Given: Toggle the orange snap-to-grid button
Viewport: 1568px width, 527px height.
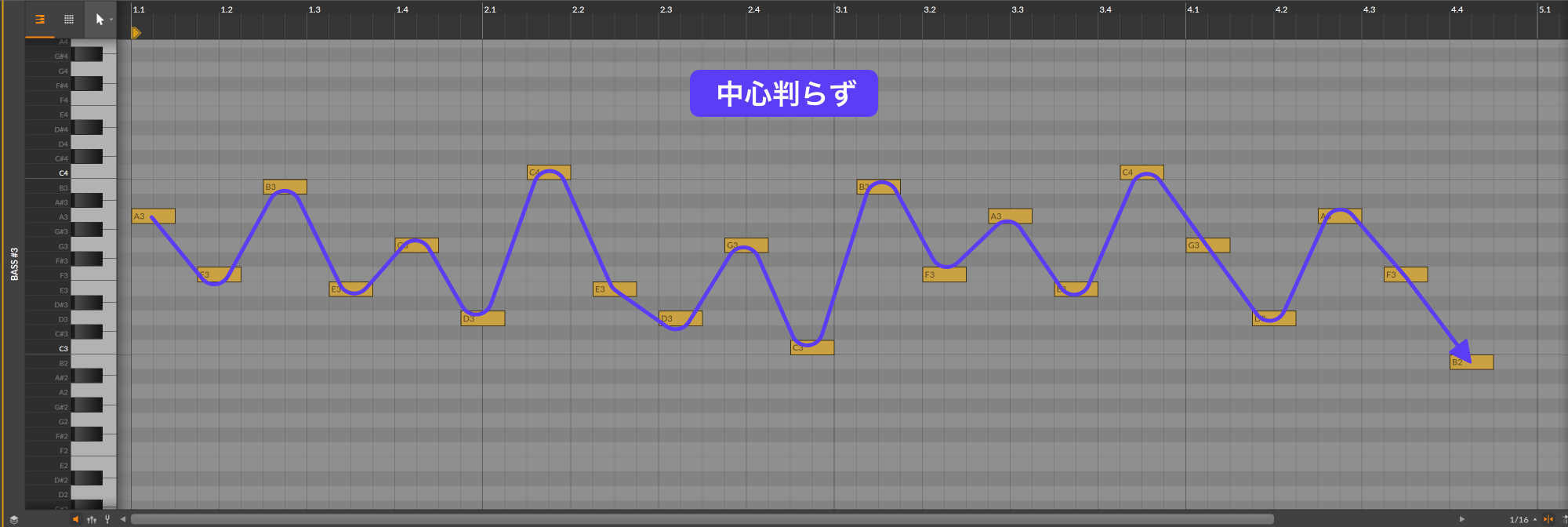Looking at the screenshot, I should click(x=1548, y=519).
